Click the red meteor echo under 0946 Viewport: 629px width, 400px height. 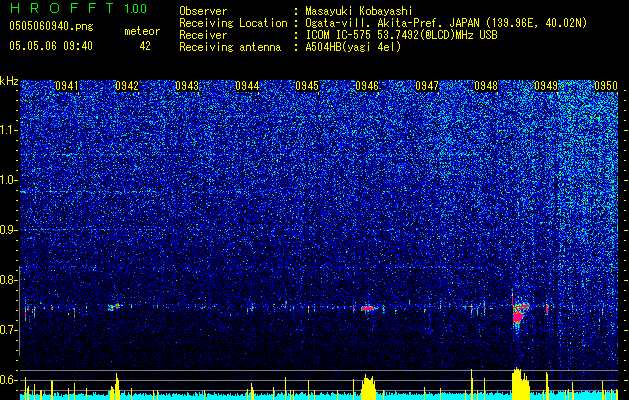point(368,308)
